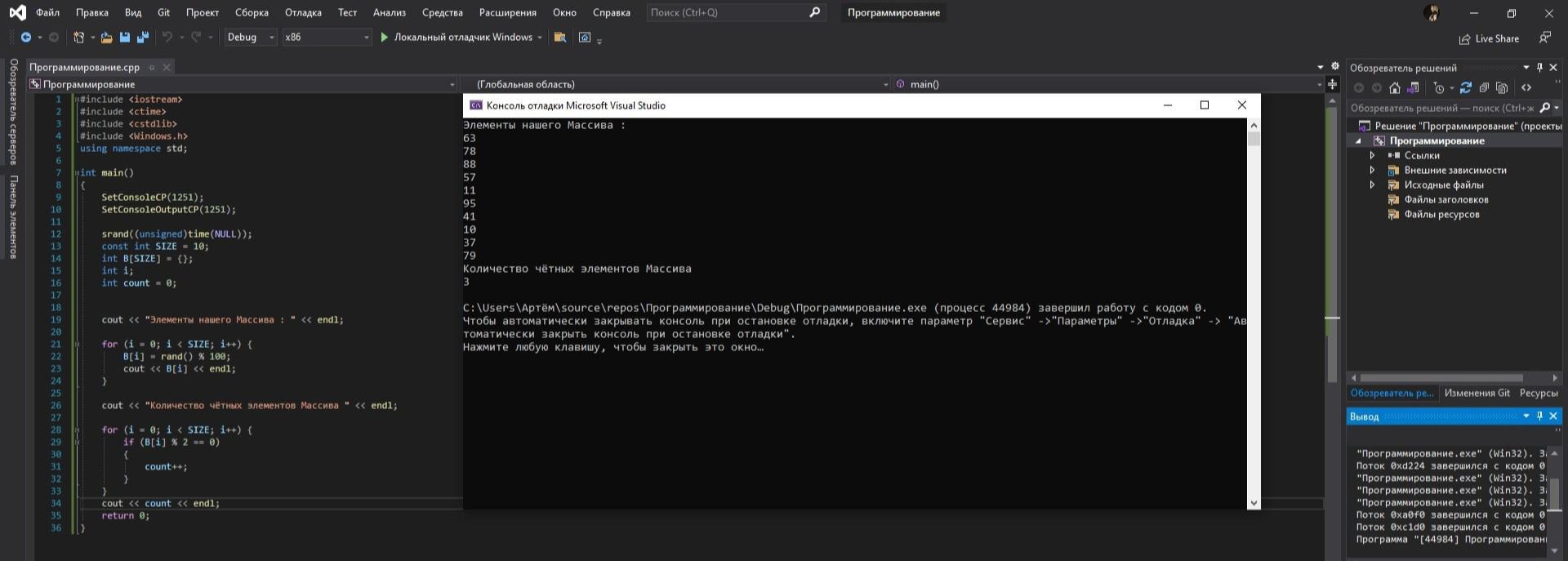Screen dimensions: 1568x561
Task: Switch to the Ресурсы tab
Action: 1539,393
